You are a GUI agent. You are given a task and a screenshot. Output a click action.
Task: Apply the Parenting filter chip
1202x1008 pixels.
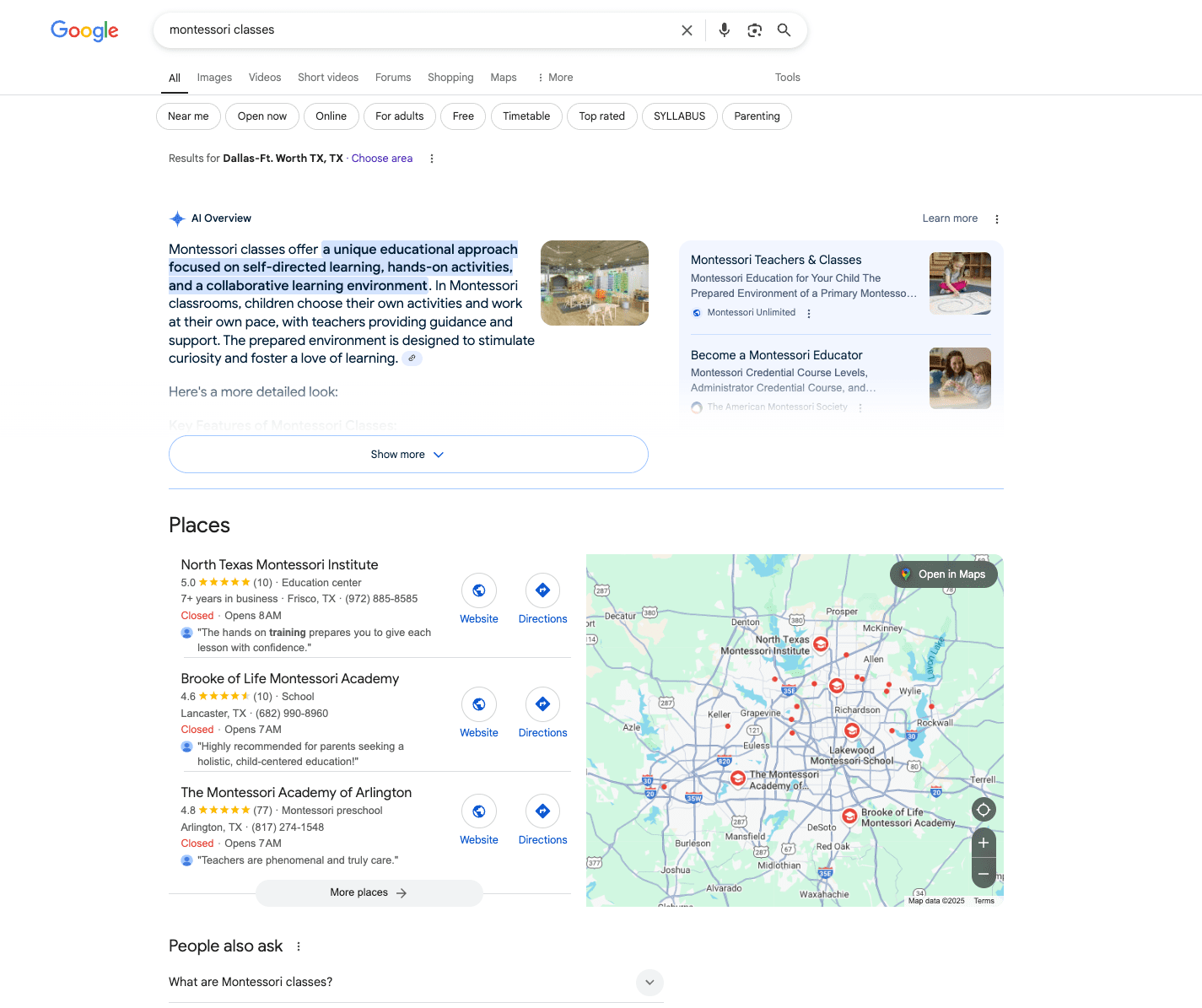tap(757, 116)
